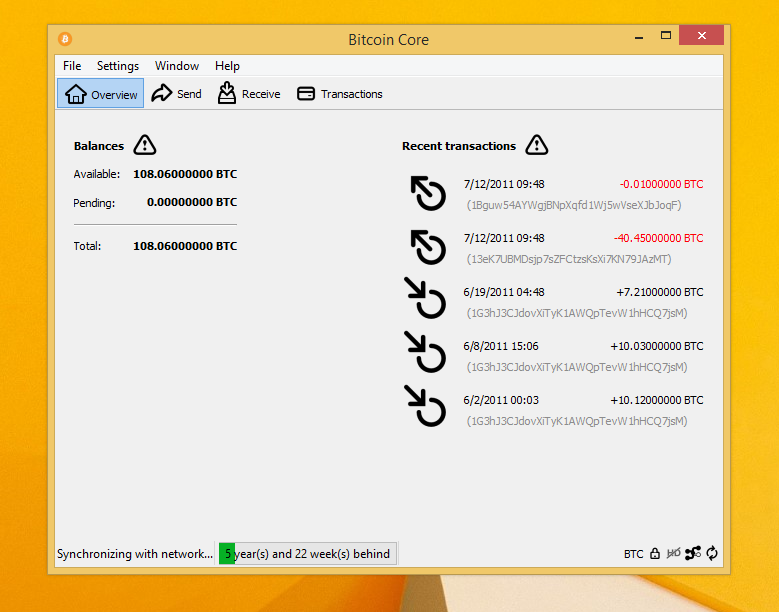Image resolution: width=779 pixels, height=612 pixels.
Task: Click the Pending balance 0.00000000 BTC
Action: tap(192, 202)
